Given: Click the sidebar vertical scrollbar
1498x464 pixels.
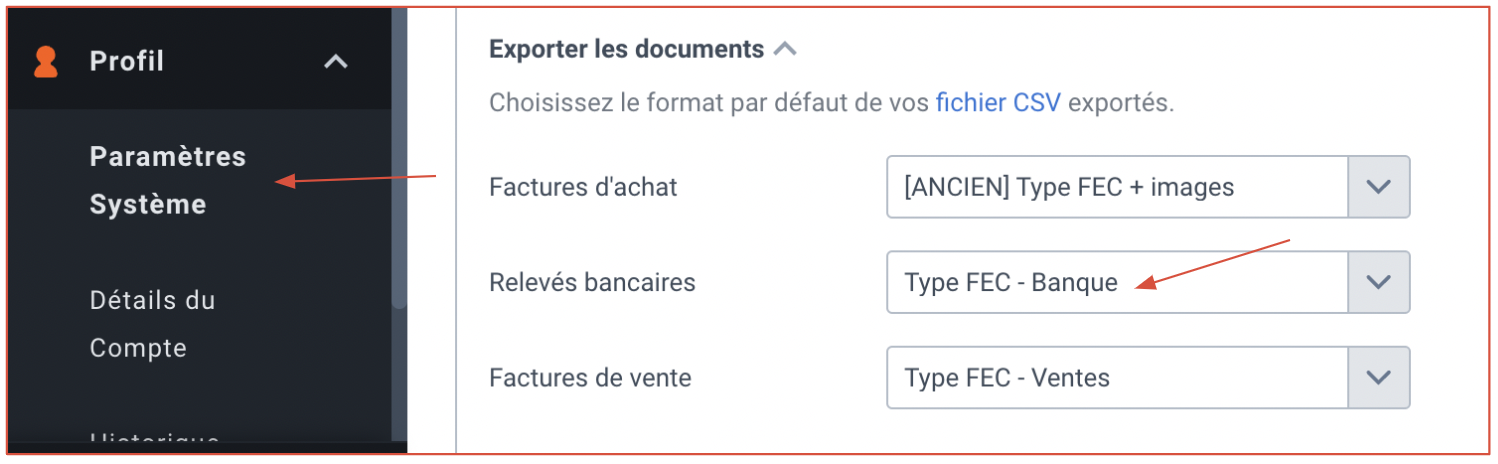Looking at the screenshot, I should coord(399,160).
